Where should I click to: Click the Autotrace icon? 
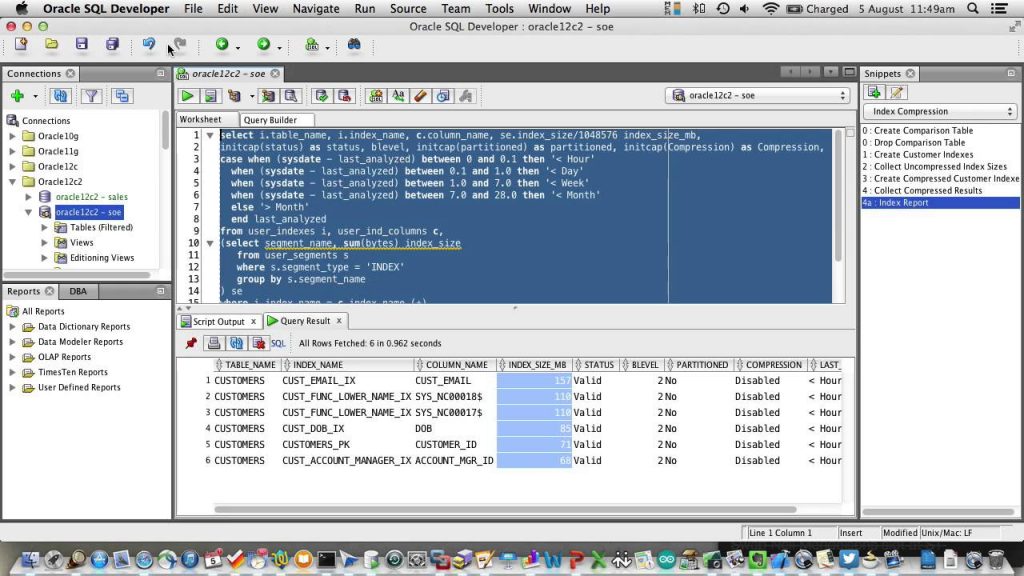point(268,96)
